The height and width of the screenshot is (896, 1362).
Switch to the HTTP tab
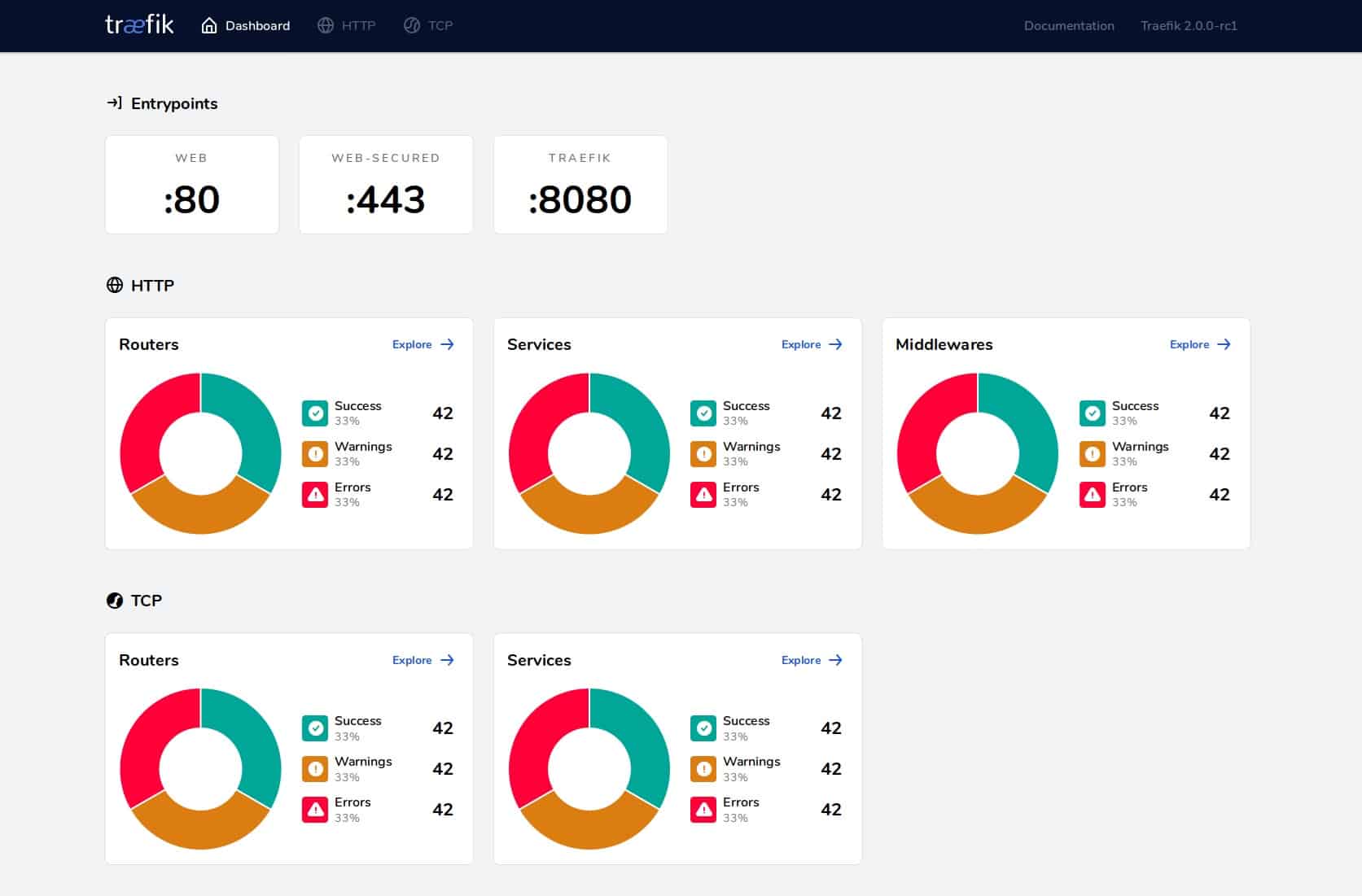pyautogui.click(x=347, y=25)
